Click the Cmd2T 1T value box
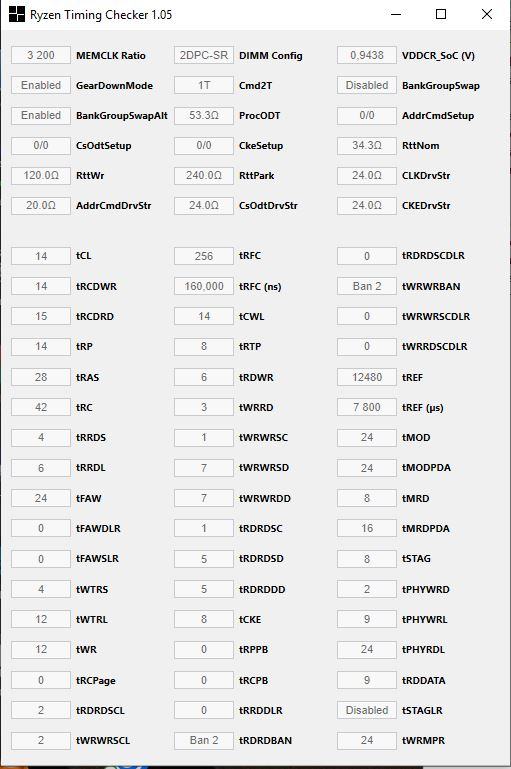This screenshot has height=769, width=511. tap(204, 85)
